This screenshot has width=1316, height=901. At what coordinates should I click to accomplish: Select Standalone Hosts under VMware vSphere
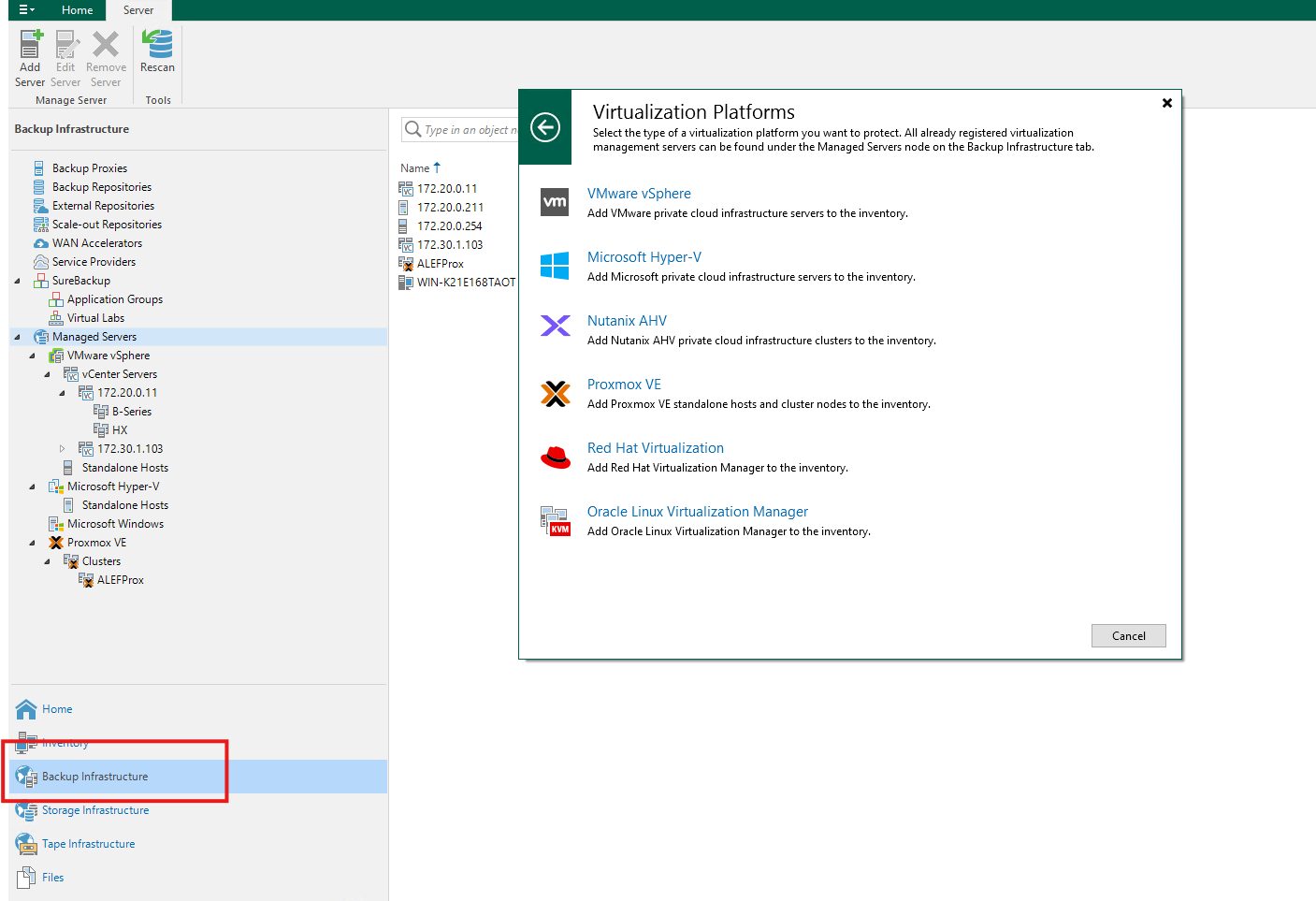click(125, 468)
